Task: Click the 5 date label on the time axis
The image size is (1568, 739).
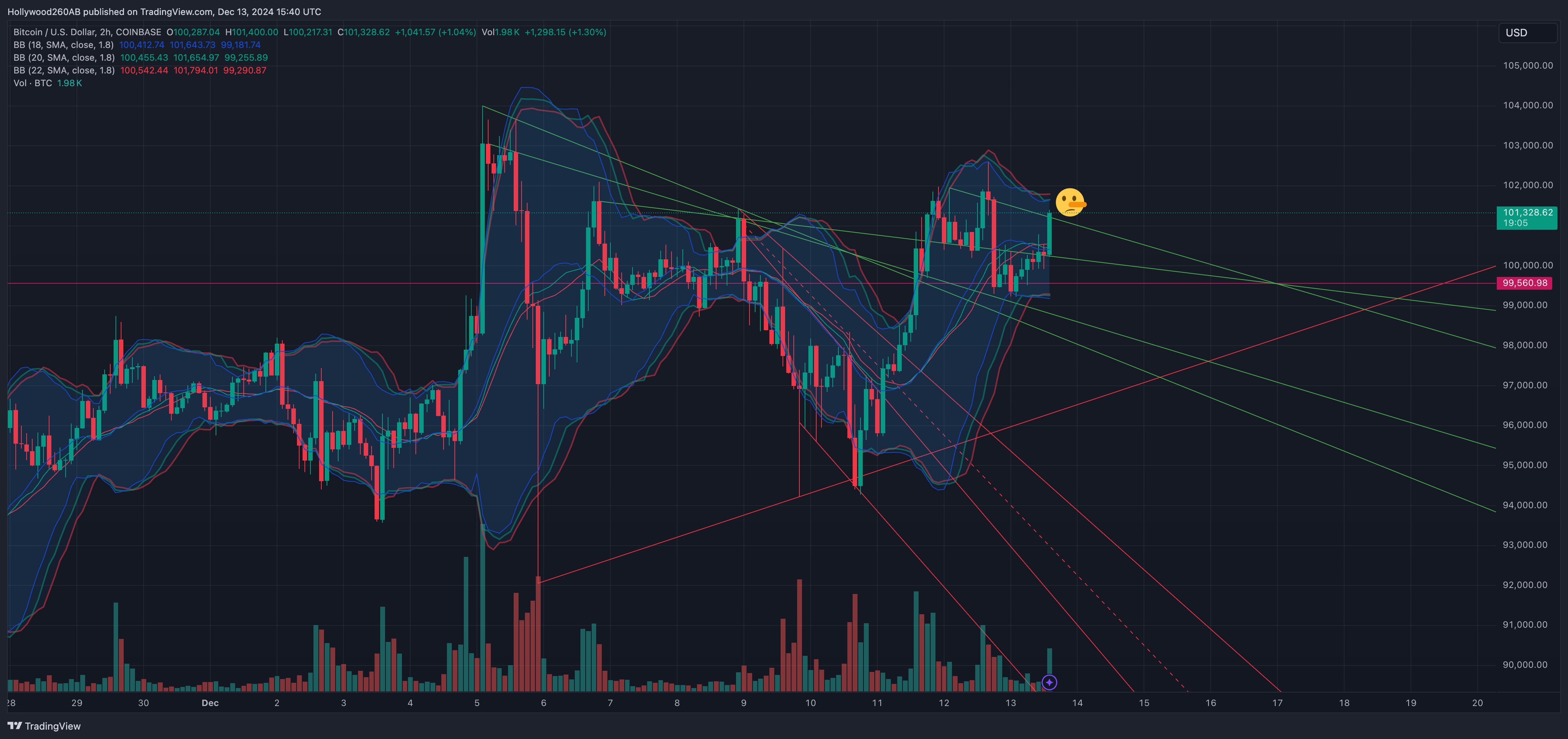Action: pos(477,703)
